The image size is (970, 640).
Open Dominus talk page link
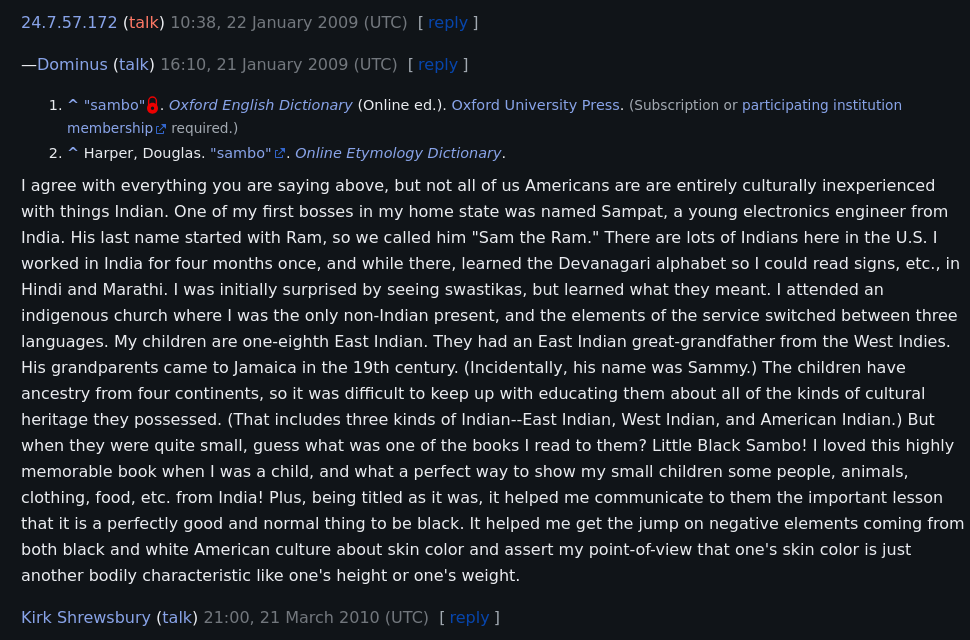[134, 64]
